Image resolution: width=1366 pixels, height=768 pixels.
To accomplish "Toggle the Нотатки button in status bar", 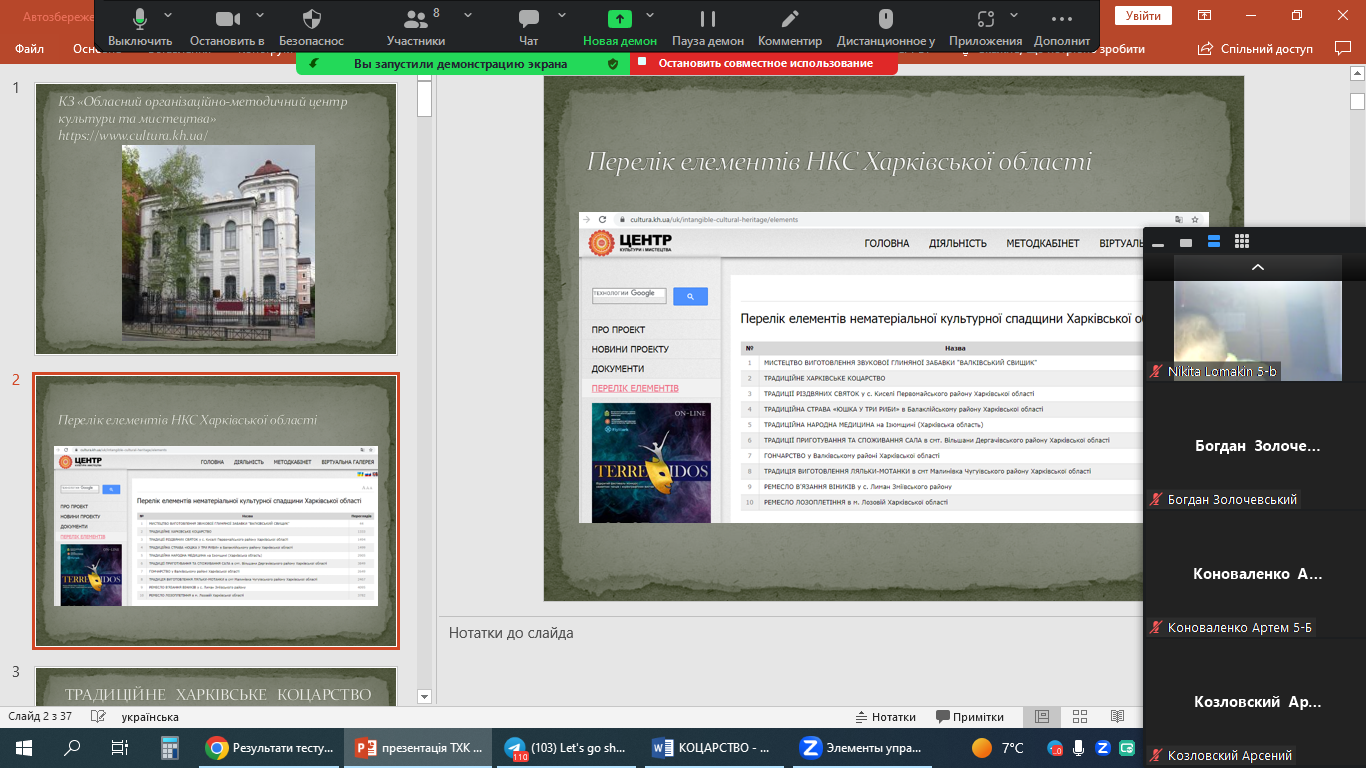I will pyautogui.click(x=886, y=717).
